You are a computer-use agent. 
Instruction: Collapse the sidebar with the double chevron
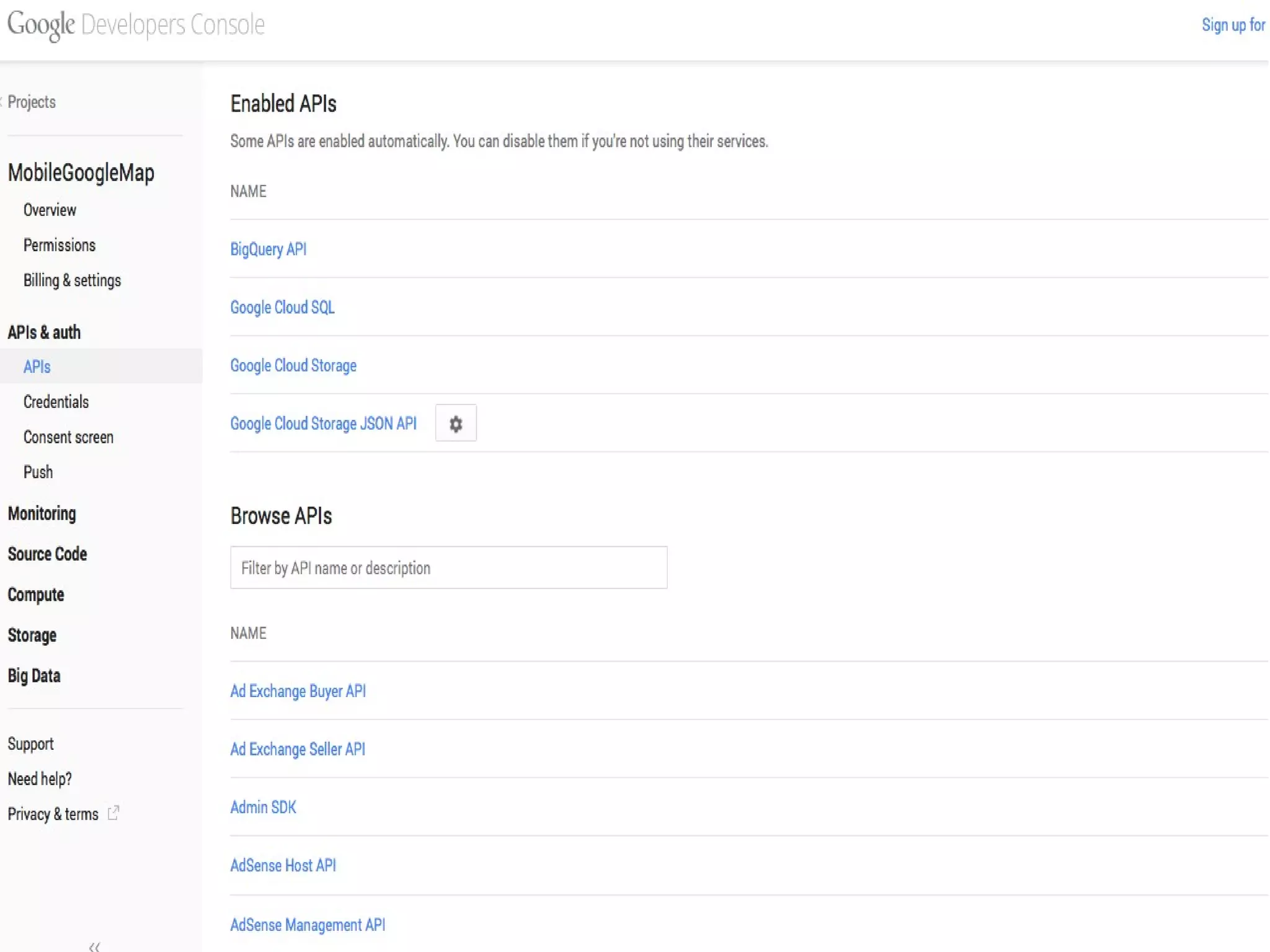click(95, 946)
